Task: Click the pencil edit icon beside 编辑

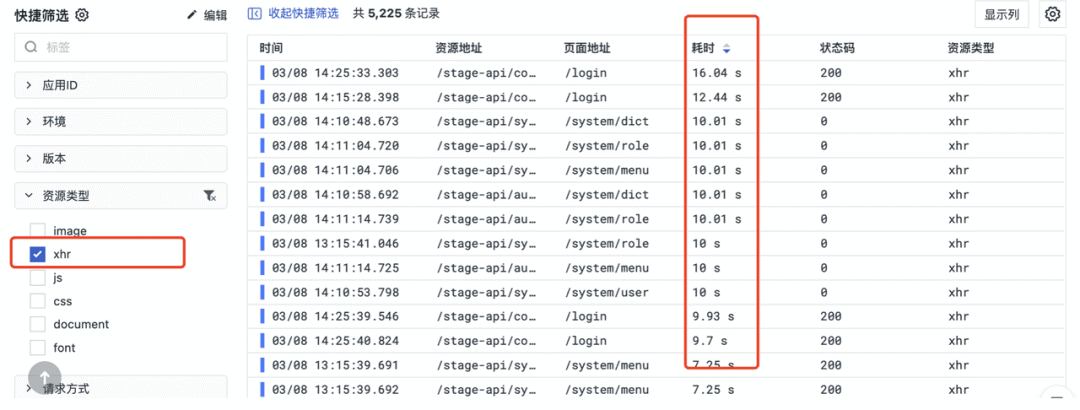Action: 192,15
